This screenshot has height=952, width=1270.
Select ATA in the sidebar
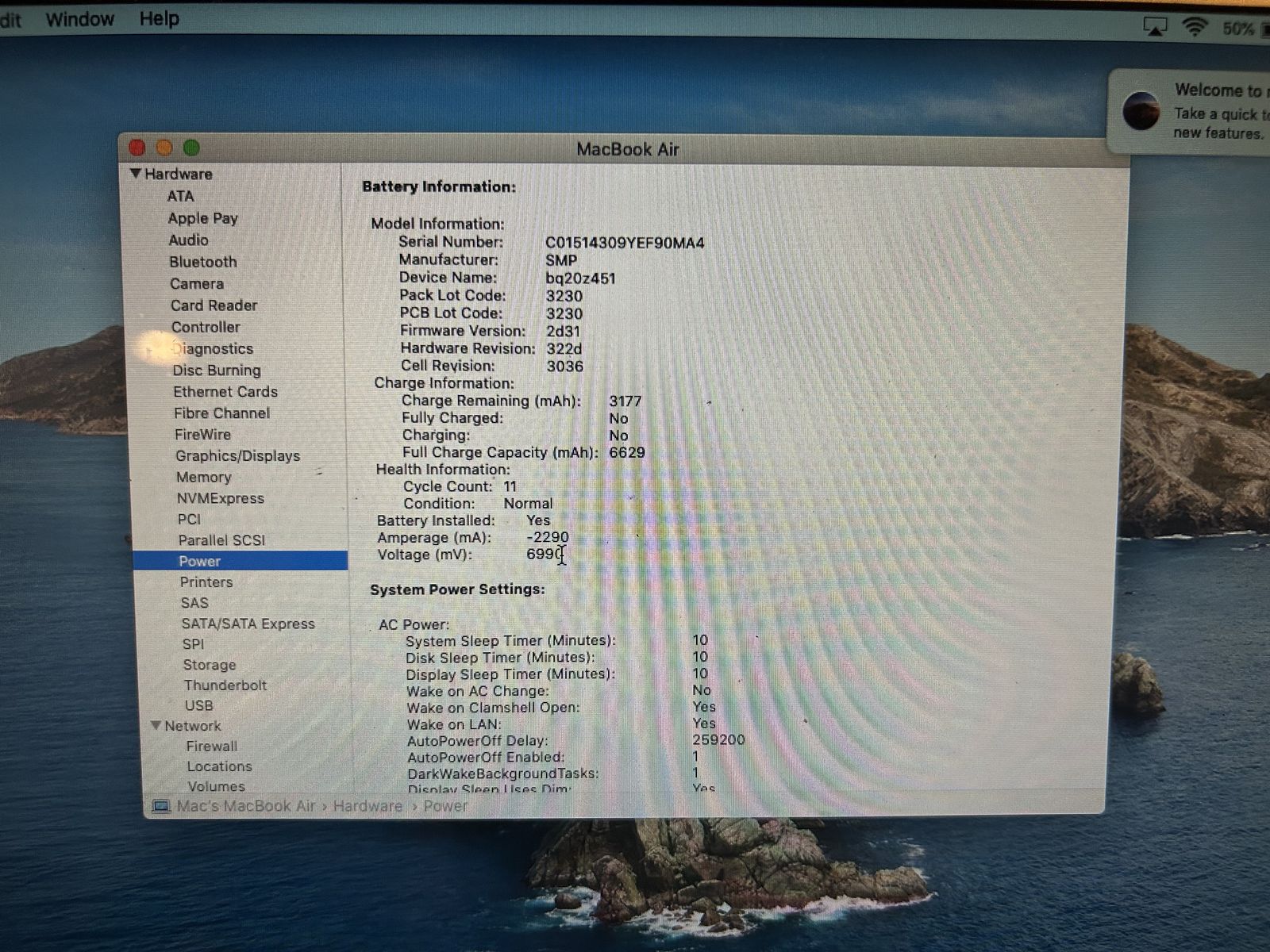(x=180, y=196)
